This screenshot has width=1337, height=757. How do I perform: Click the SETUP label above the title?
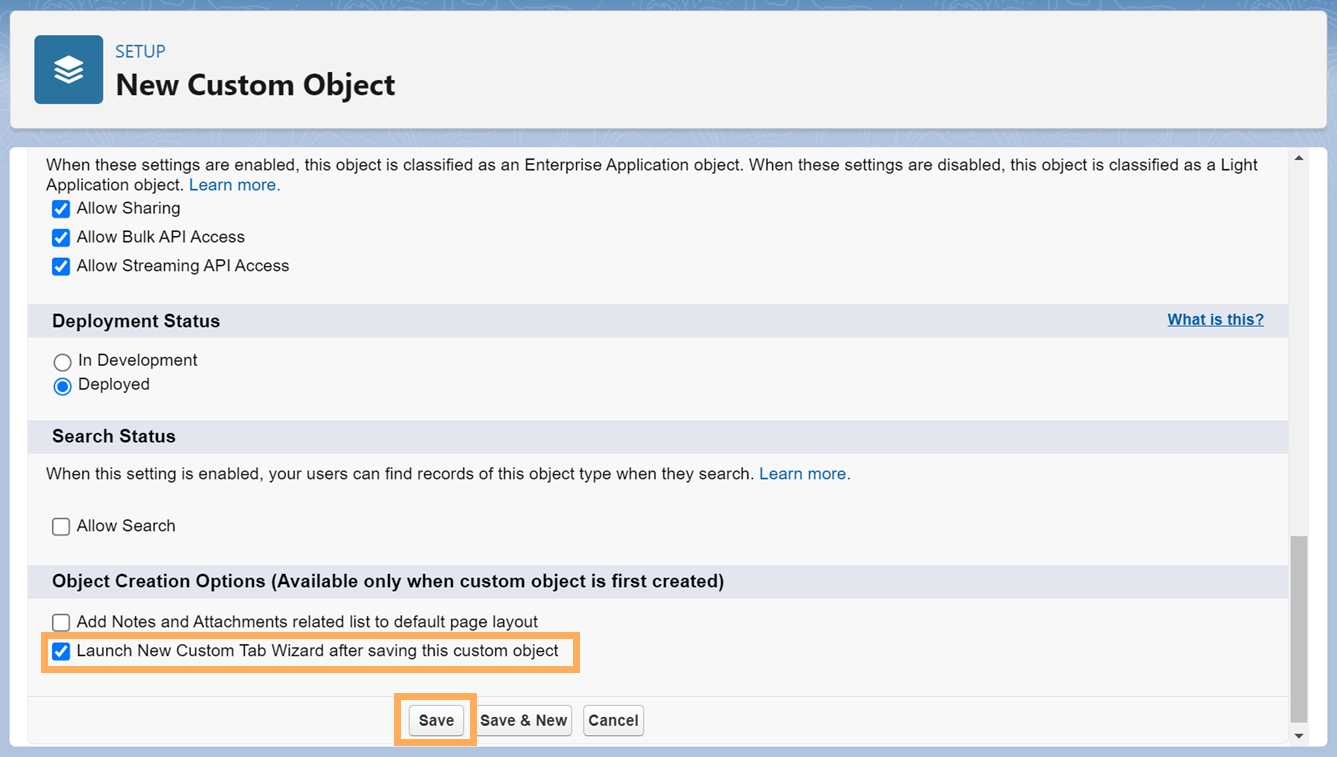[140, 52]
